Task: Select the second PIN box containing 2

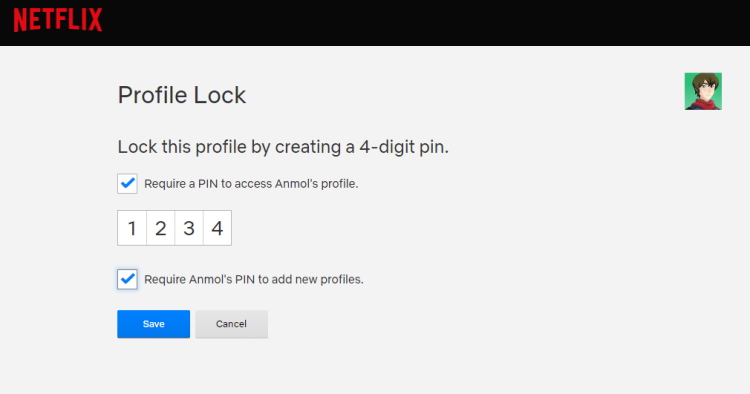Action: click(x=161, y=228)
